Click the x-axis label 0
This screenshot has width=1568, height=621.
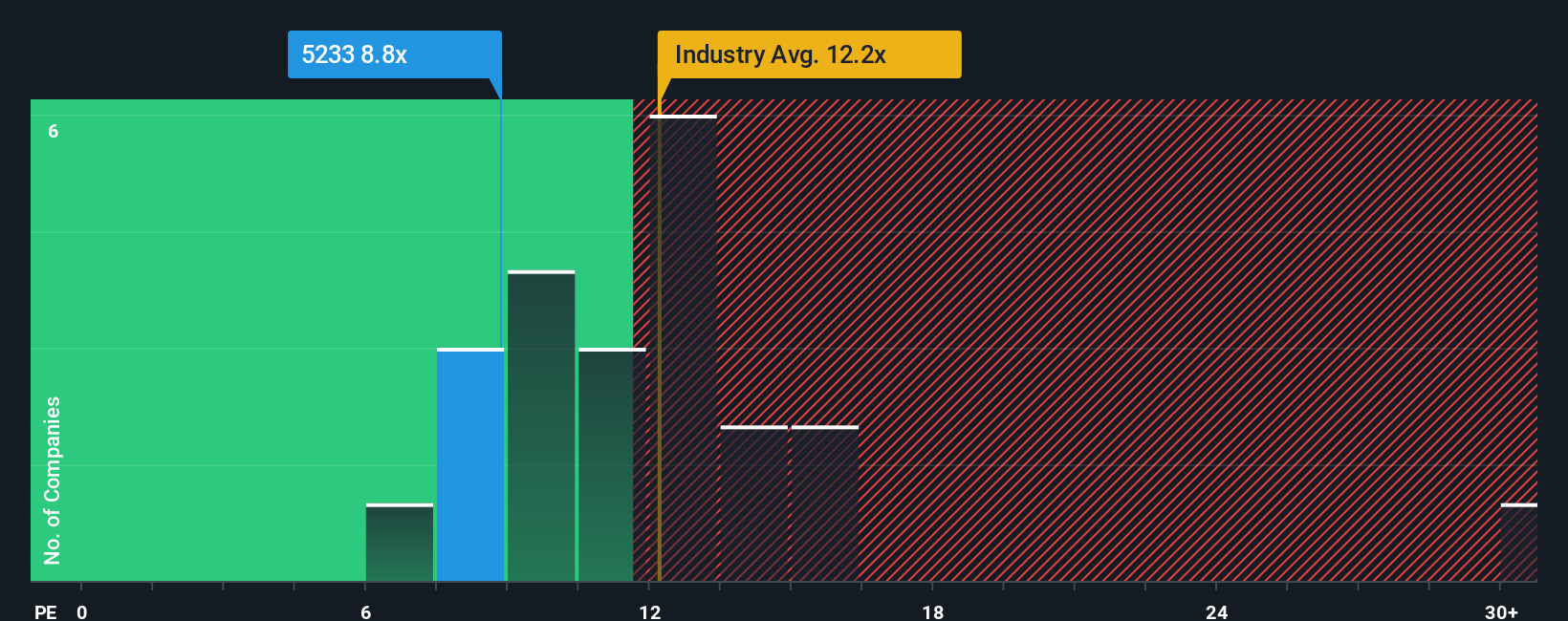(82, 611)
